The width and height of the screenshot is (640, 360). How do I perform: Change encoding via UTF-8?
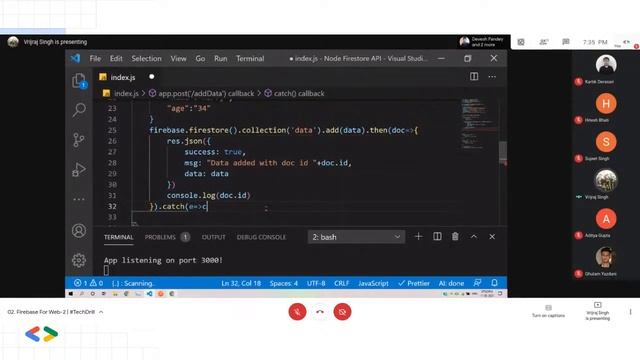tap(316, 283)
